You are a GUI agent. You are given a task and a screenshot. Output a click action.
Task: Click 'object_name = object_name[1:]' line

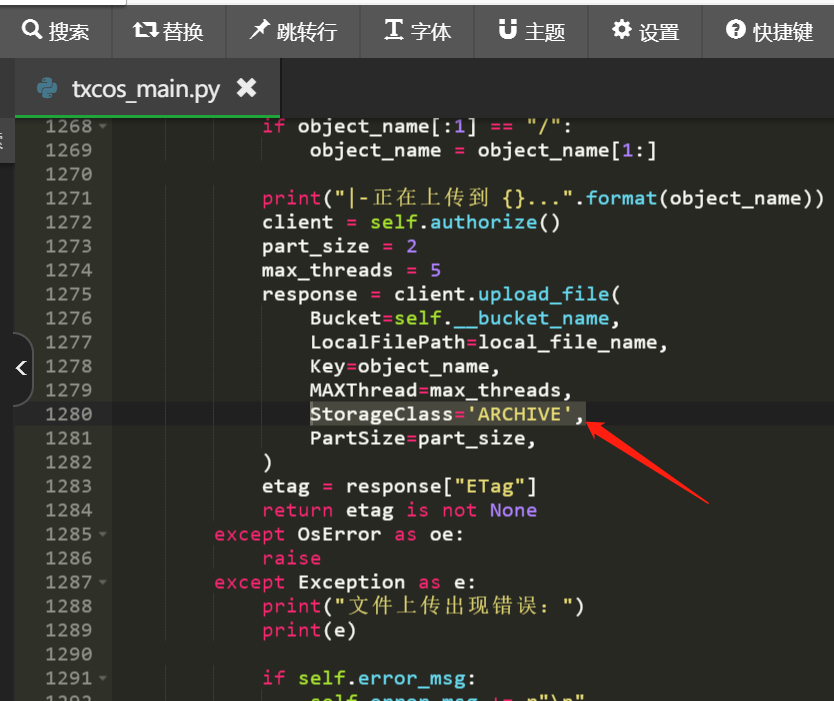(x=483, y=151)
